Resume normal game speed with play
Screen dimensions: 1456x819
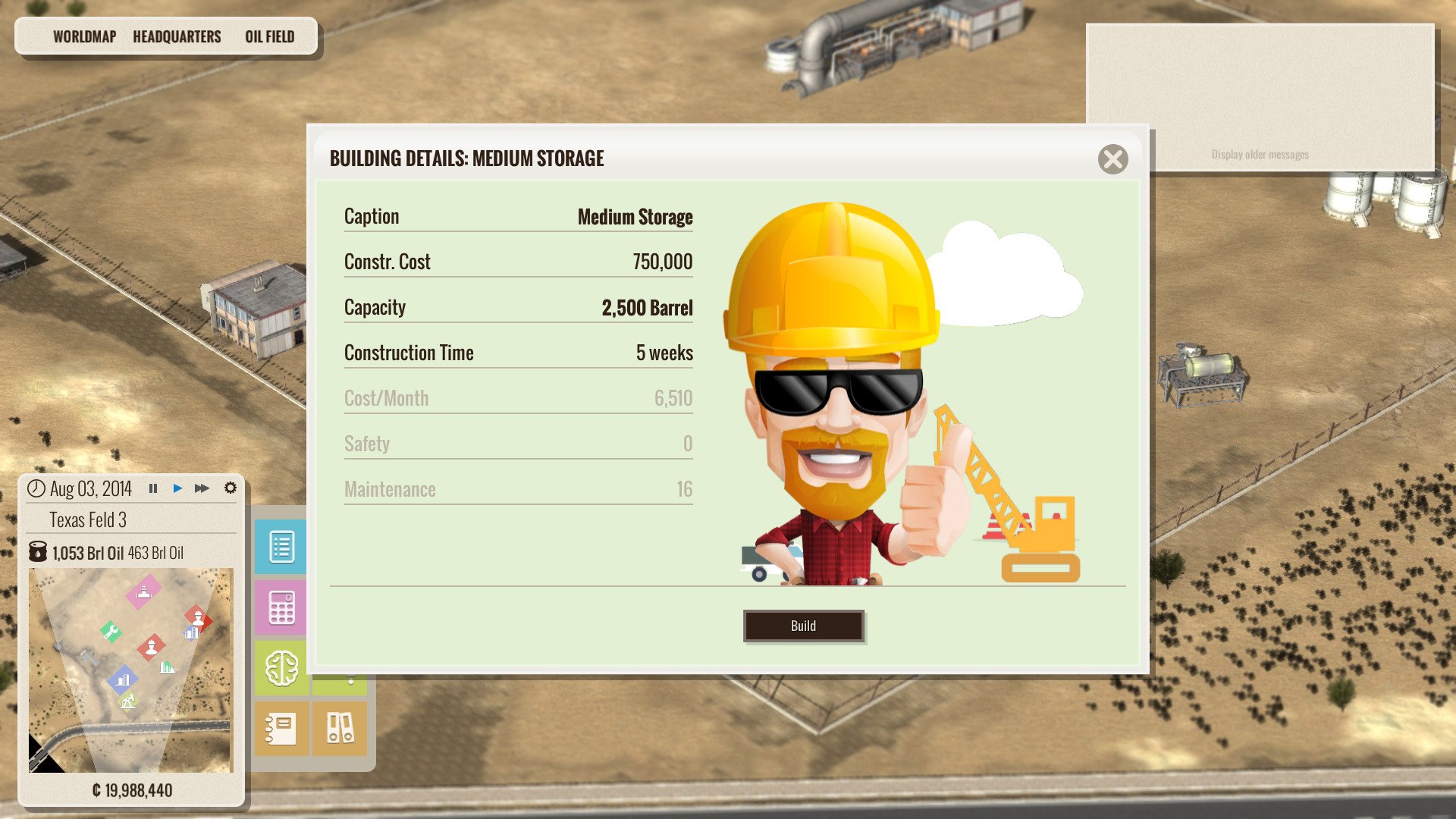(177, 488)
